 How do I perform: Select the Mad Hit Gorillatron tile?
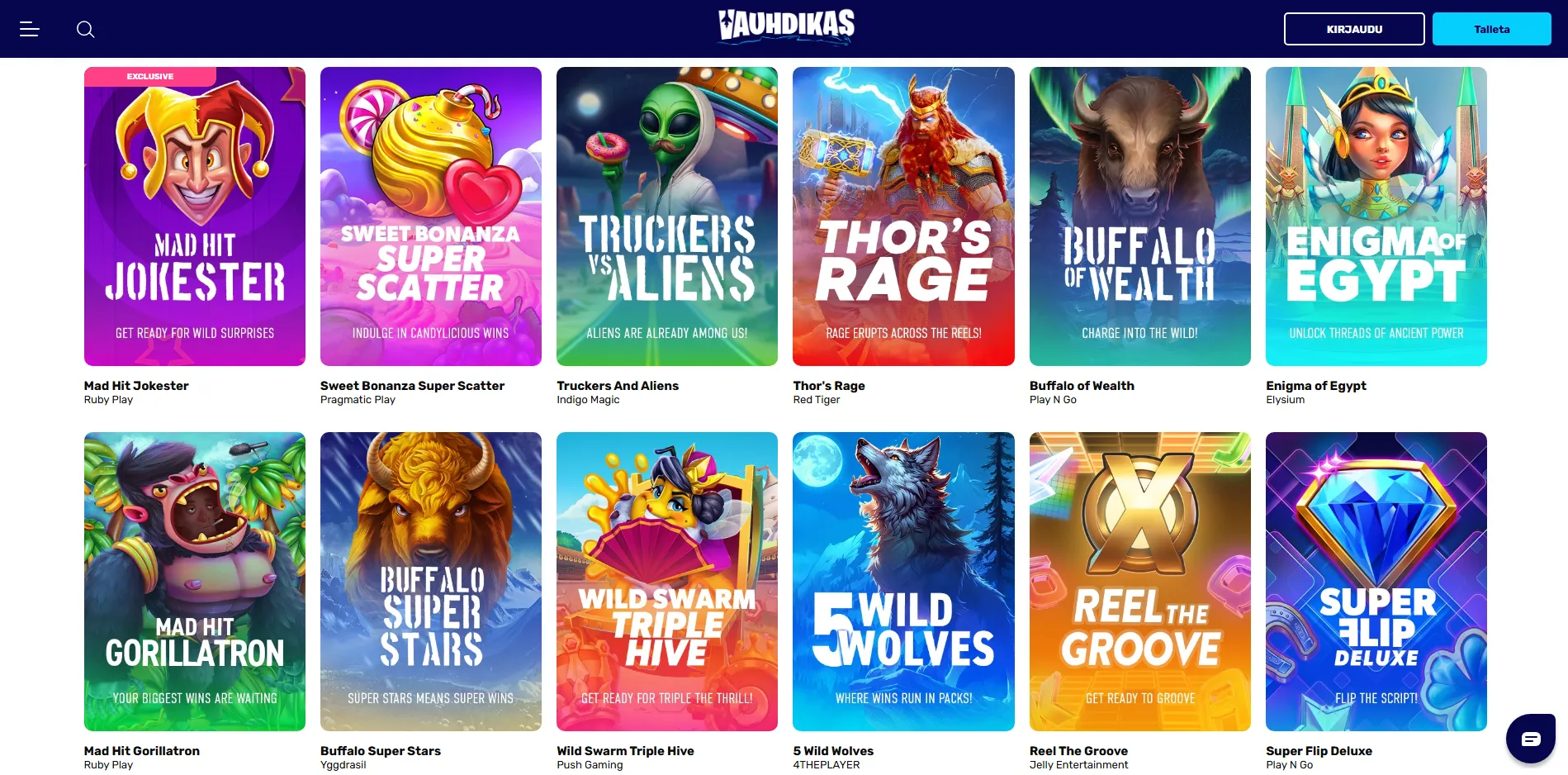click(x=195, y=582)
